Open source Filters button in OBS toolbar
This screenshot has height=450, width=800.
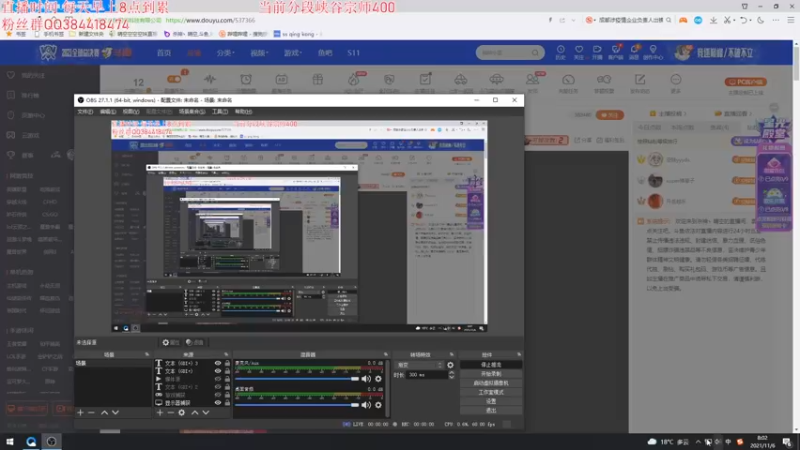pos(195,342)
